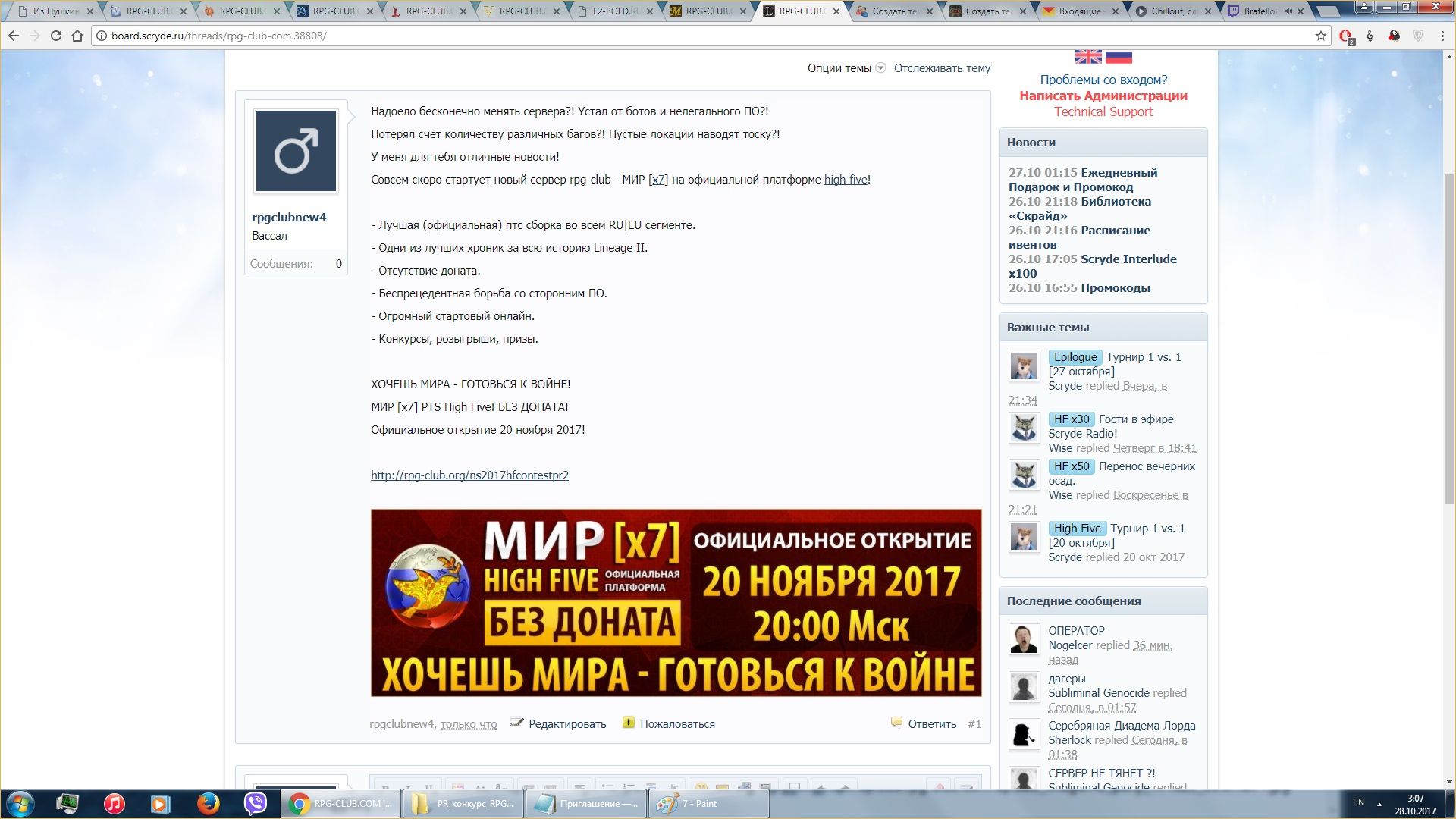
Task: Open news 'Промокоды'
Action: click(1115, 288)
